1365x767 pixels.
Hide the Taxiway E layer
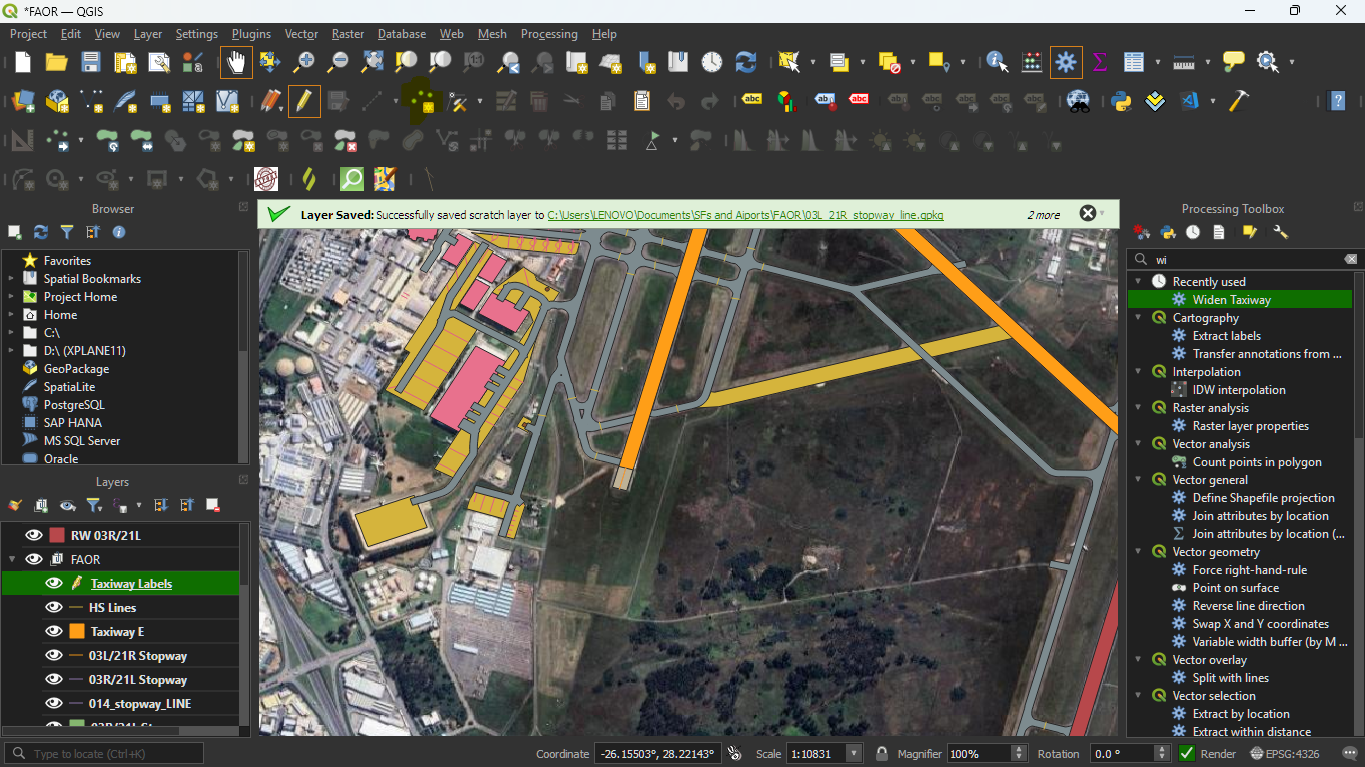click(54, 631)
